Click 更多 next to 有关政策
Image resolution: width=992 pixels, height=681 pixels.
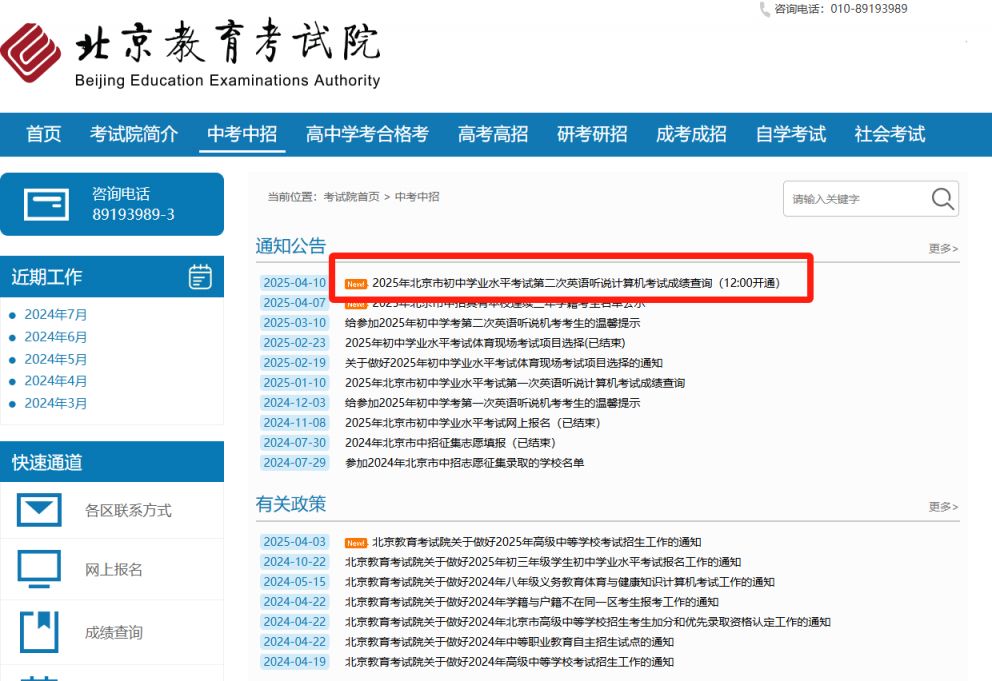click(x=943, y=507)
